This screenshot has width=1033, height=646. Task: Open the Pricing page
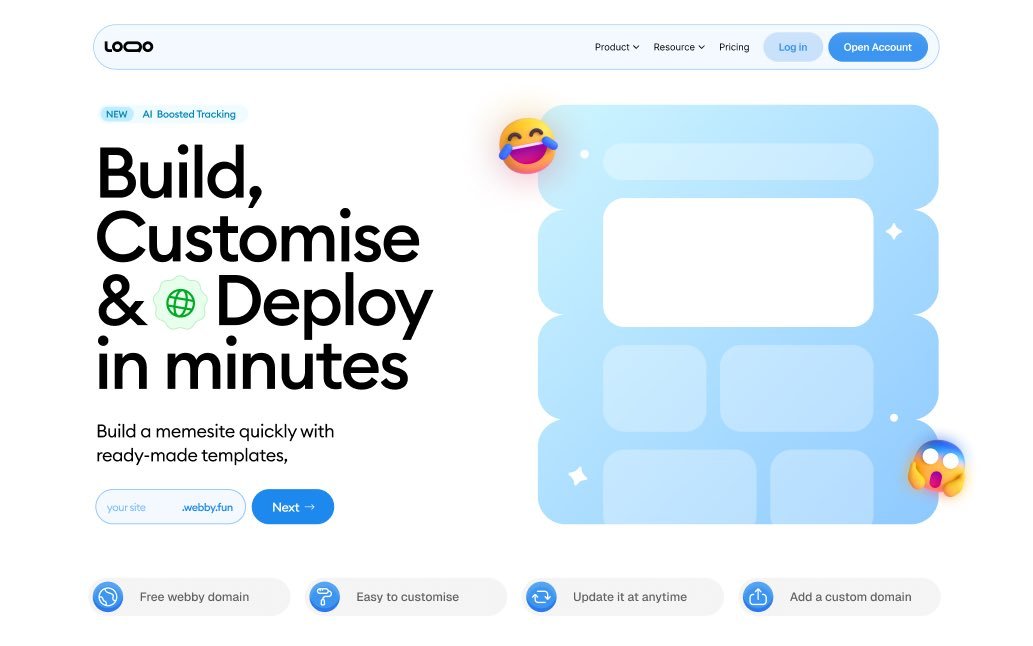[x=734, y=47]
